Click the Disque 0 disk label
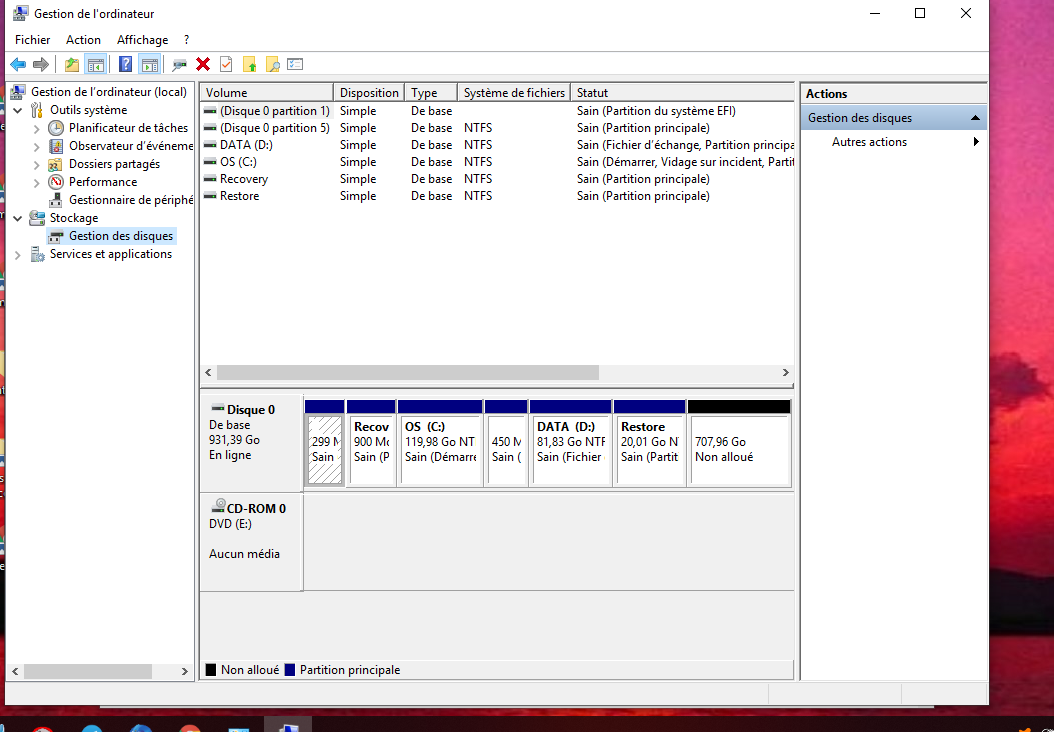1054x732 pixels. click(x=250, y=410)
